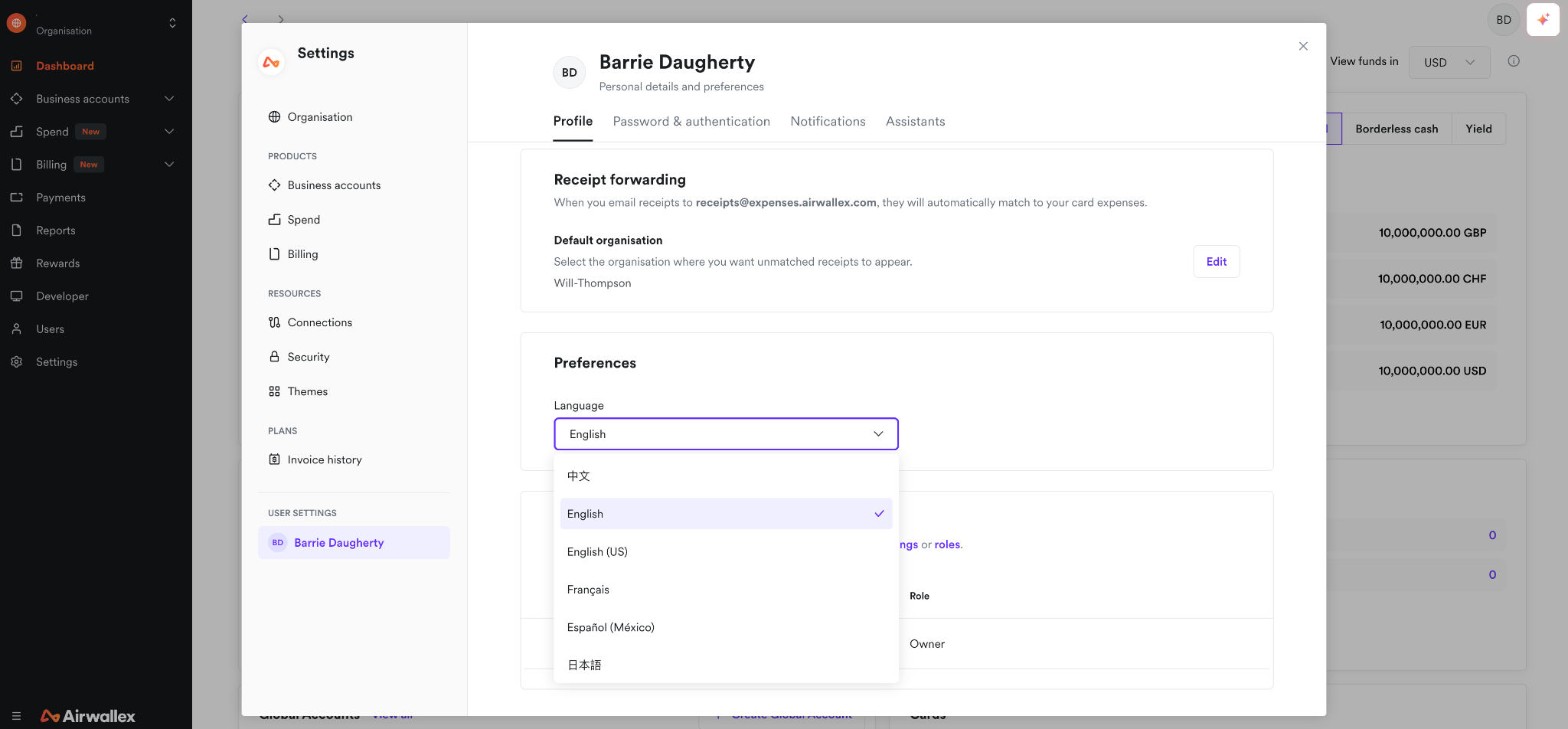Choose 日本語 from the language list
The image size is (1568, 729).
(x=726, y=665)
